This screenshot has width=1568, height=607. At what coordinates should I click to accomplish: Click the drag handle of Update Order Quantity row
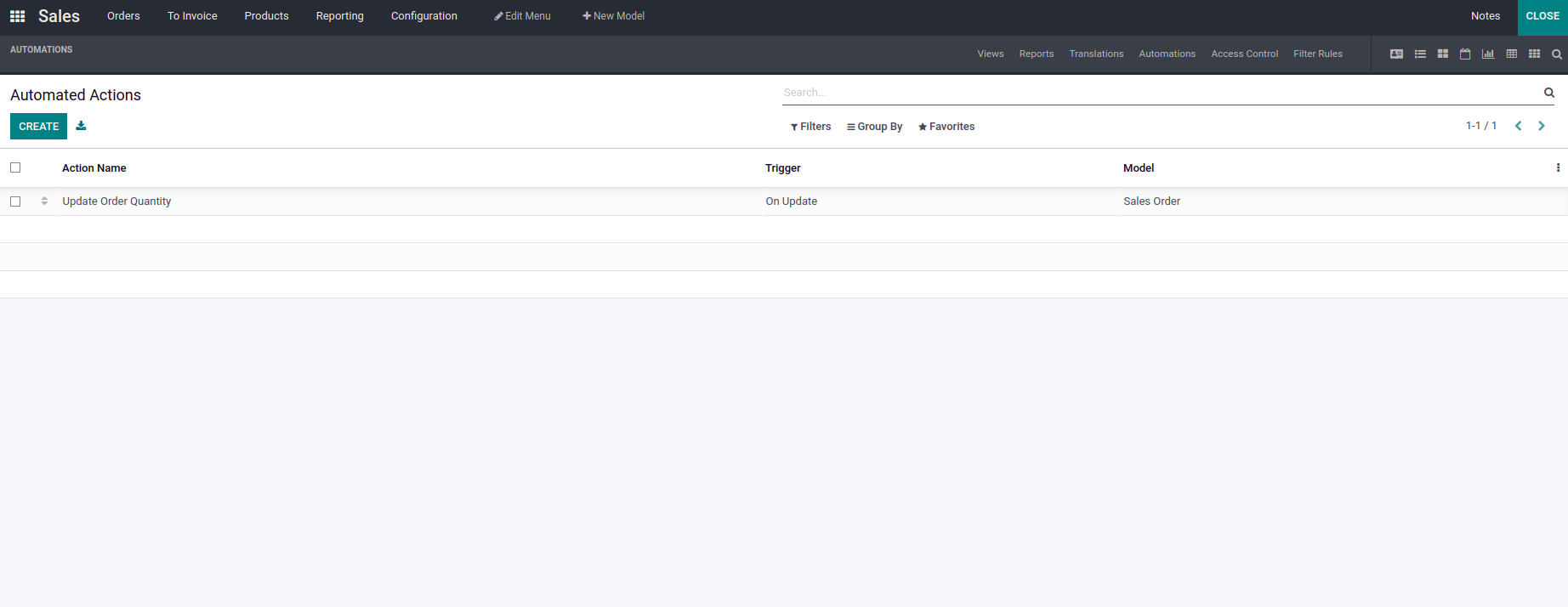coord(44,201)
